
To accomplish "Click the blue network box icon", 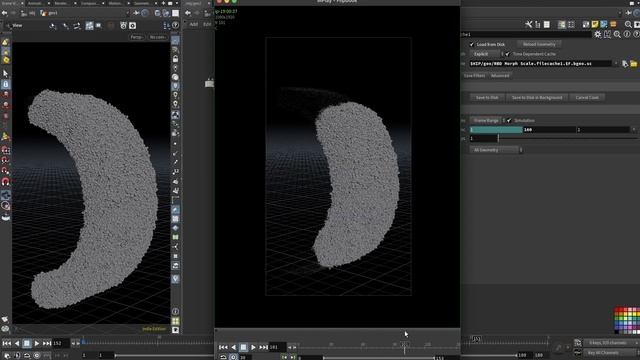I will [604, 24].
